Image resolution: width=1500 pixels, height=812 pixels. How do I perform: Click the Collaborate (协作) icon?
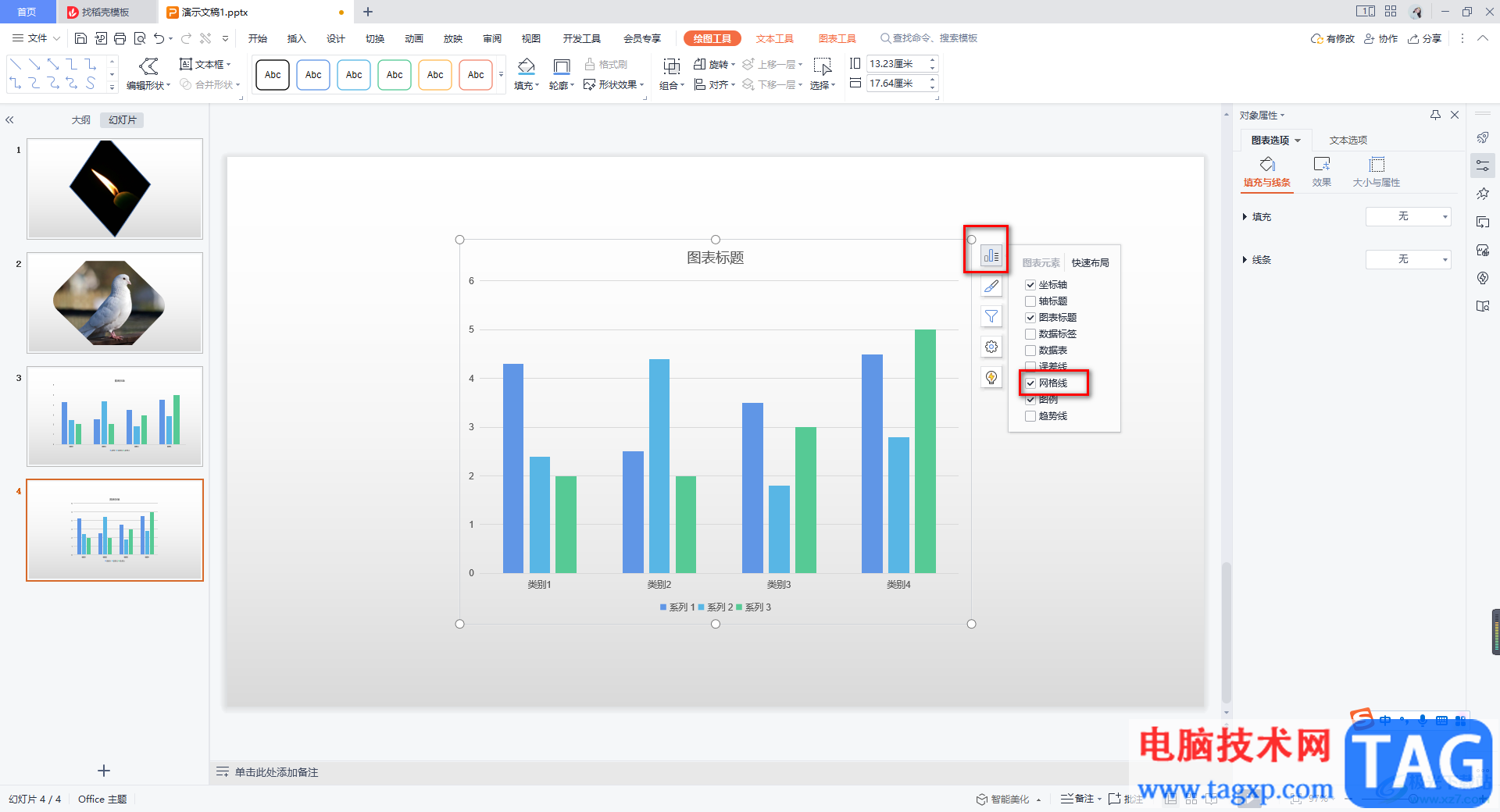[1370, 38]
